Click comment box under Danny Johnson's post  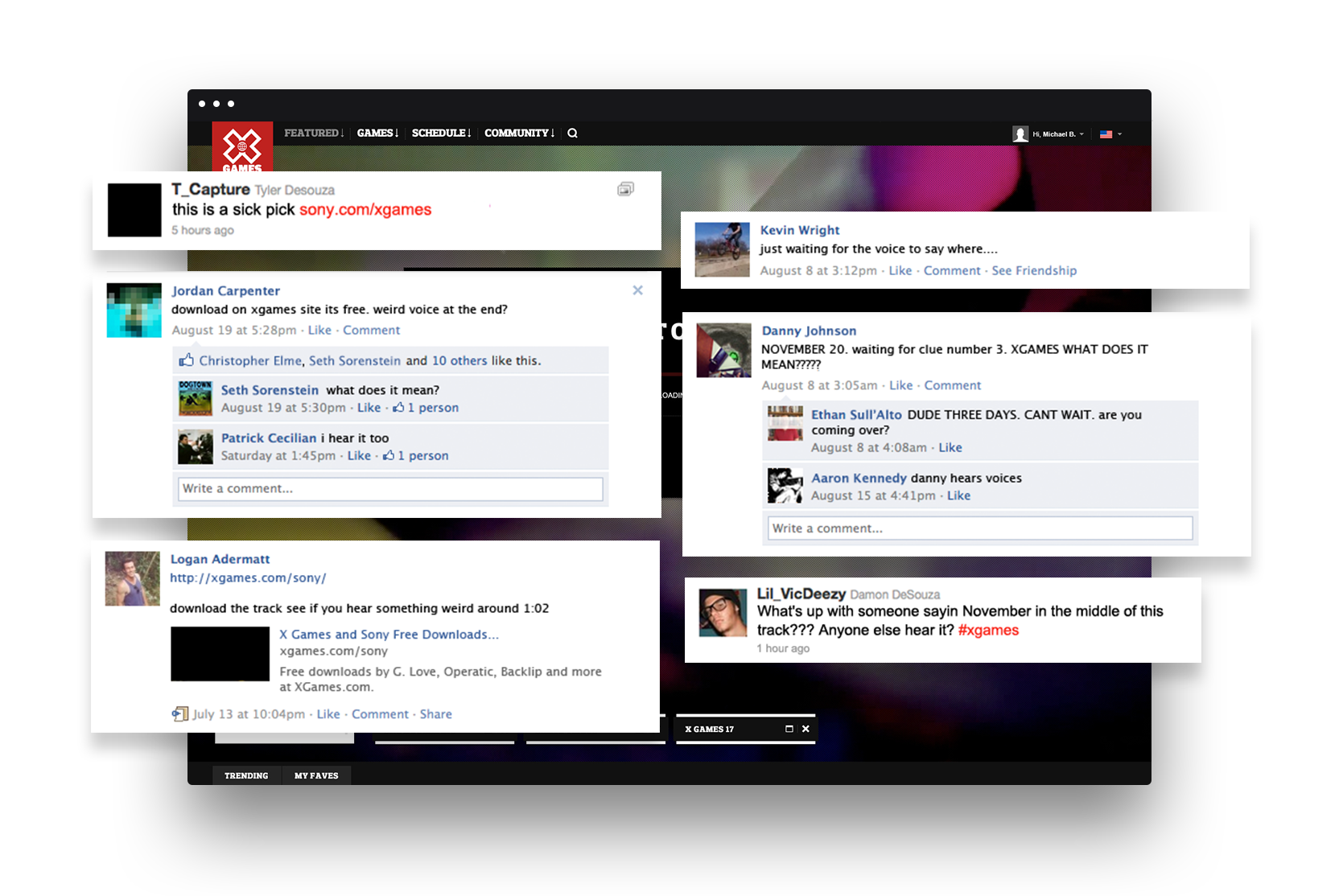coord(980,528)
